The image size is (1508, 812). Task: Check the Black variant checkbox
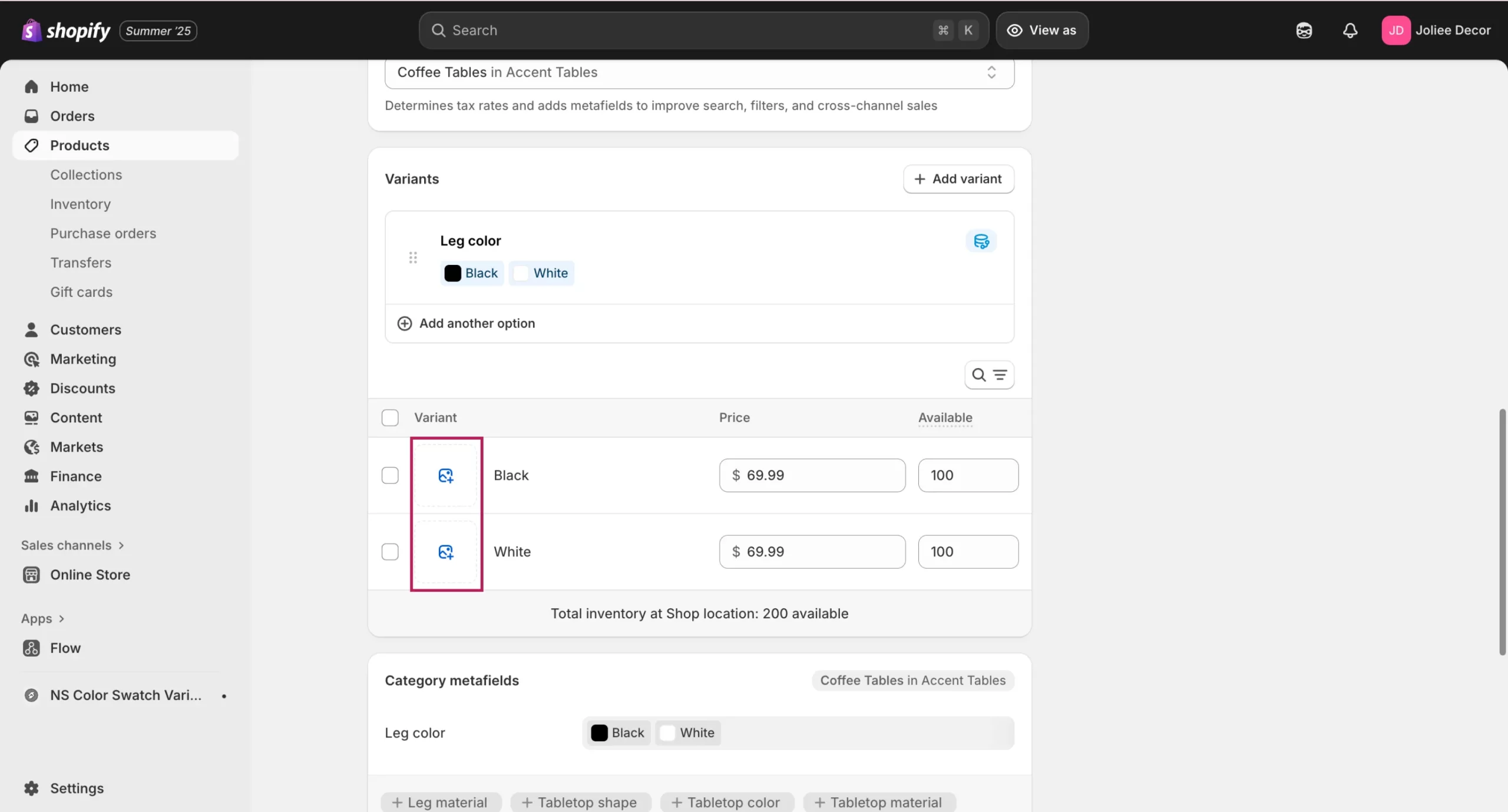[x=390, y=475]
